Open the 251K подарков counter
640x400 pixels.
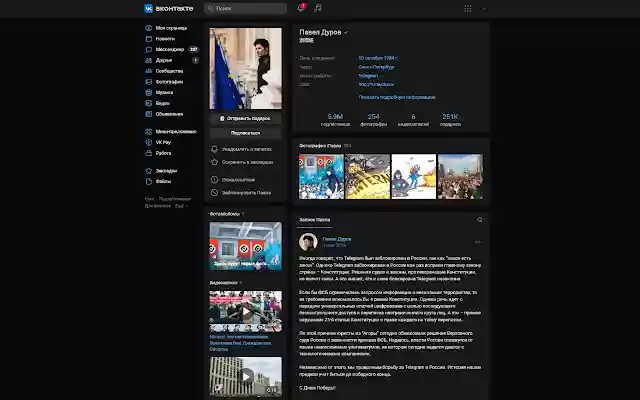click(450, 120)
